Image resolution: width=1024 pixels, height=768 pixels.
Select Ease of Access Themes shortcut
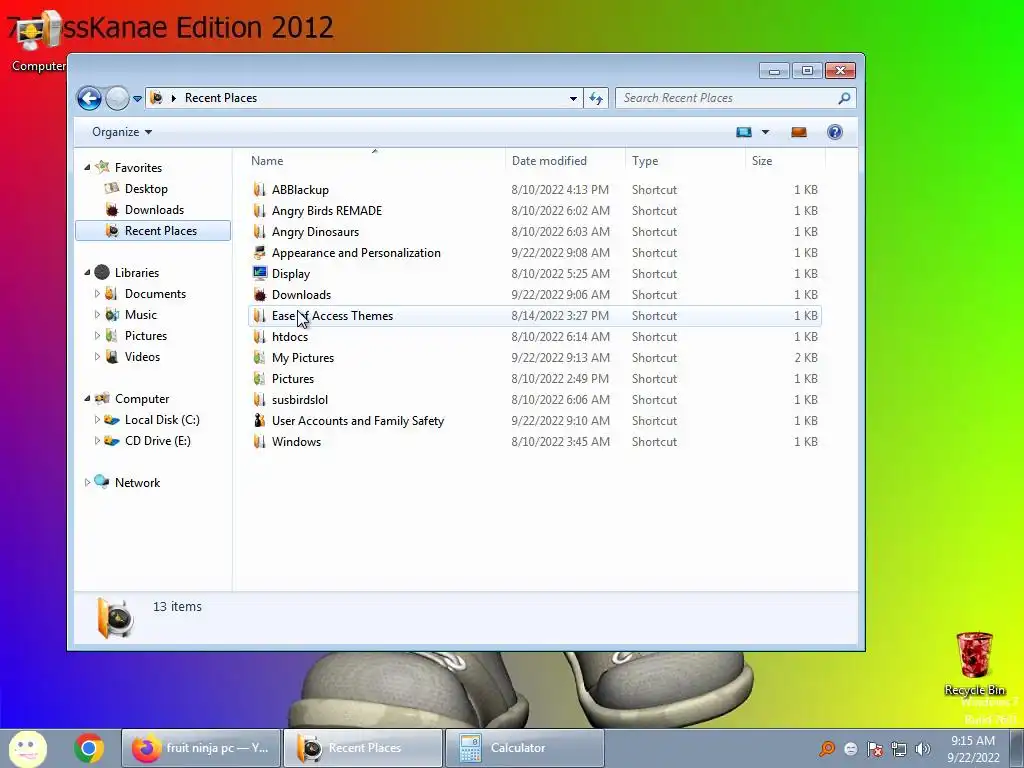[x=534, y=316]
